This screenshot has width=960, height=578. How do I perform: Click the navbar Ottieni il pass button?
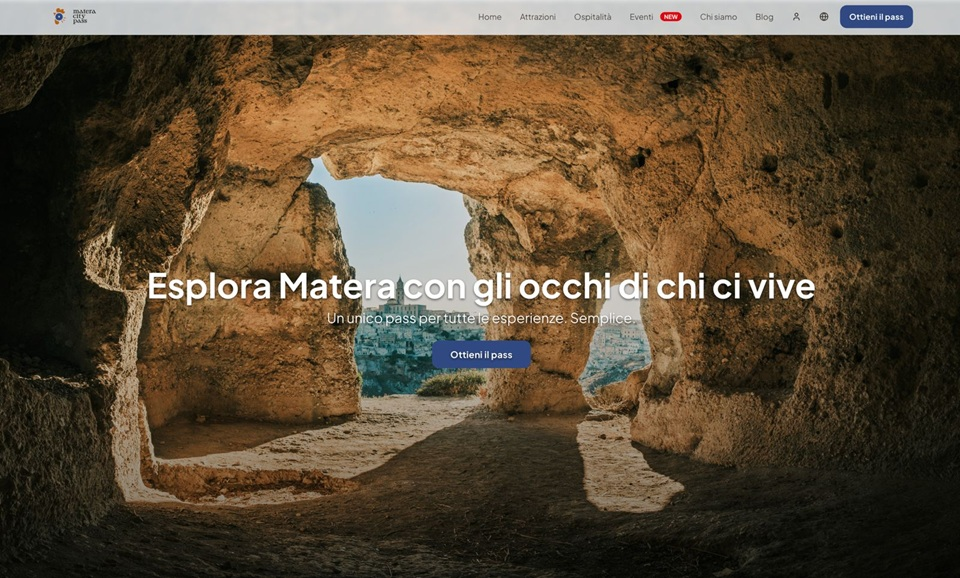[x=875, y=16]
